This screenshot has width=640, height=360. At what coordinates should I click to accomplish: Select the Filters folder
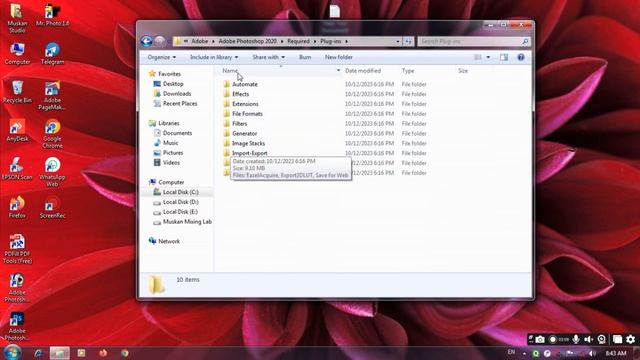[239, 124]
